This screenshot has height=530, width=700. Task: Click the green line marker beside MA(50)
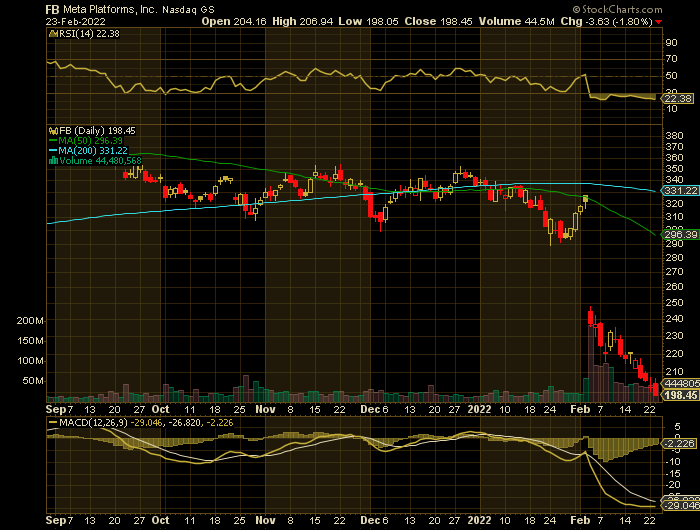click(x=53, y=141)
